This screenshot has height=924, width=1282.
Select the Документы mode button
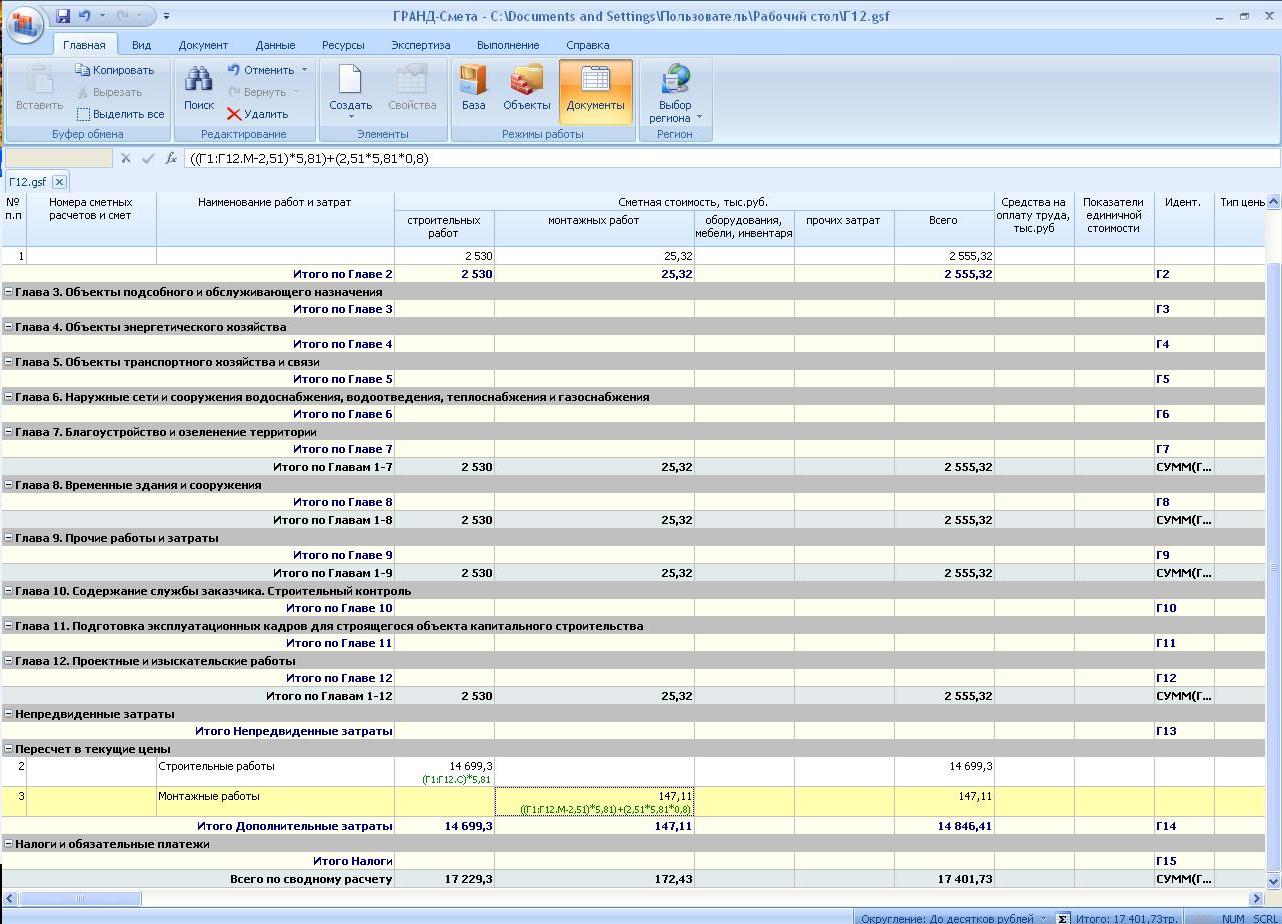point(595,81)
